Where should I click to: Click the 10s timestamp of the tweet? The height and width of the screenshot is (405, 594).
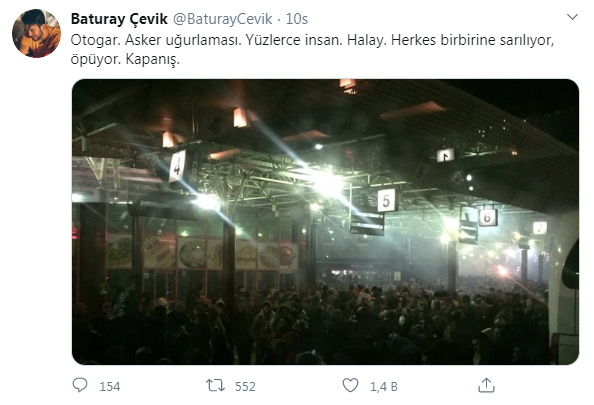tap(297, 19)
